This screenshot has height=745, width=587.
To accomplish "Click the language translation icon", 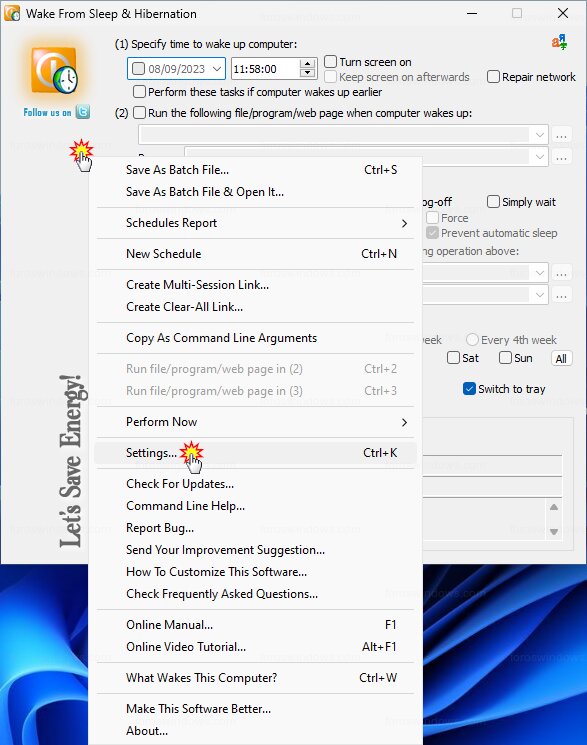I will (559, 42).
